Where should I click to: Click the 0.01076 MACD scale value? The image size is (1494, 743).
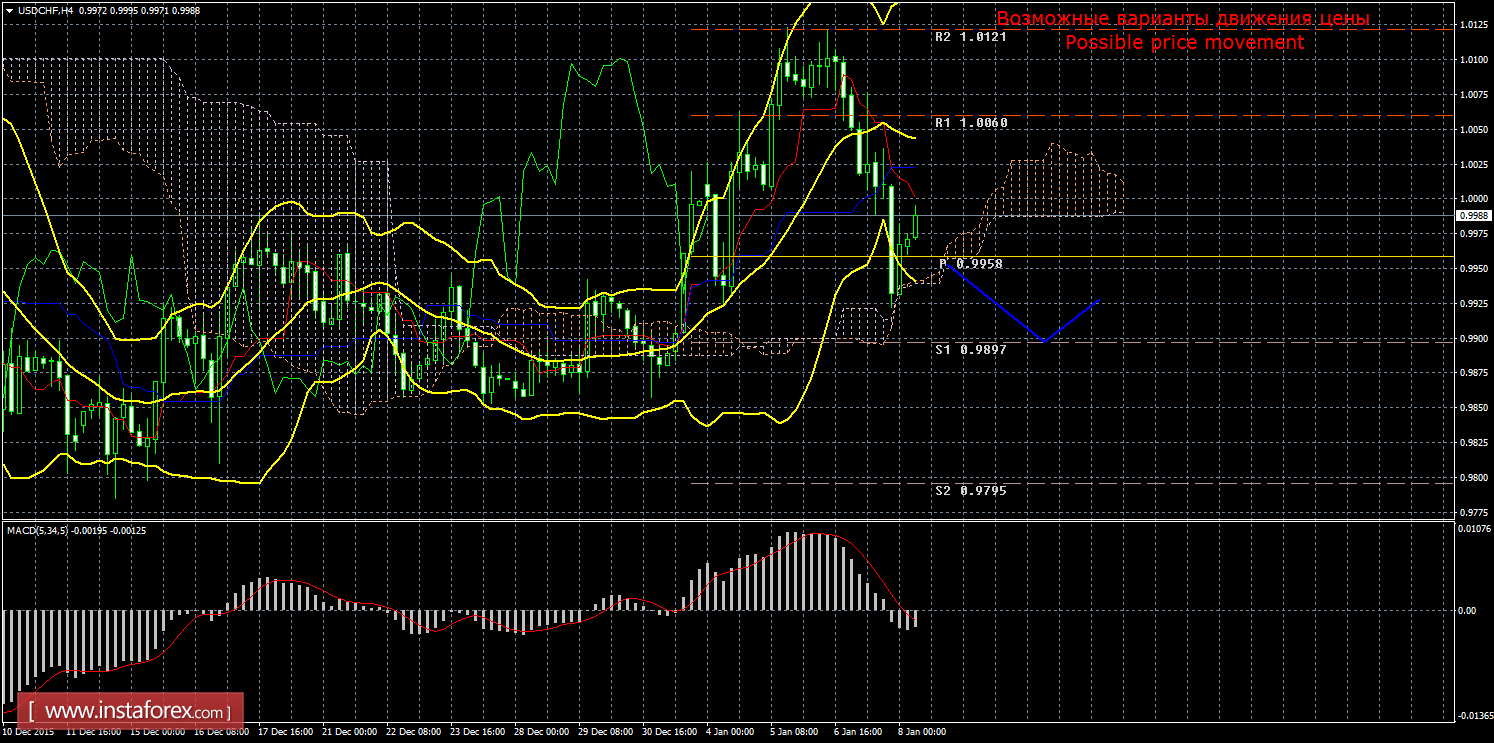coord(1470,530)
